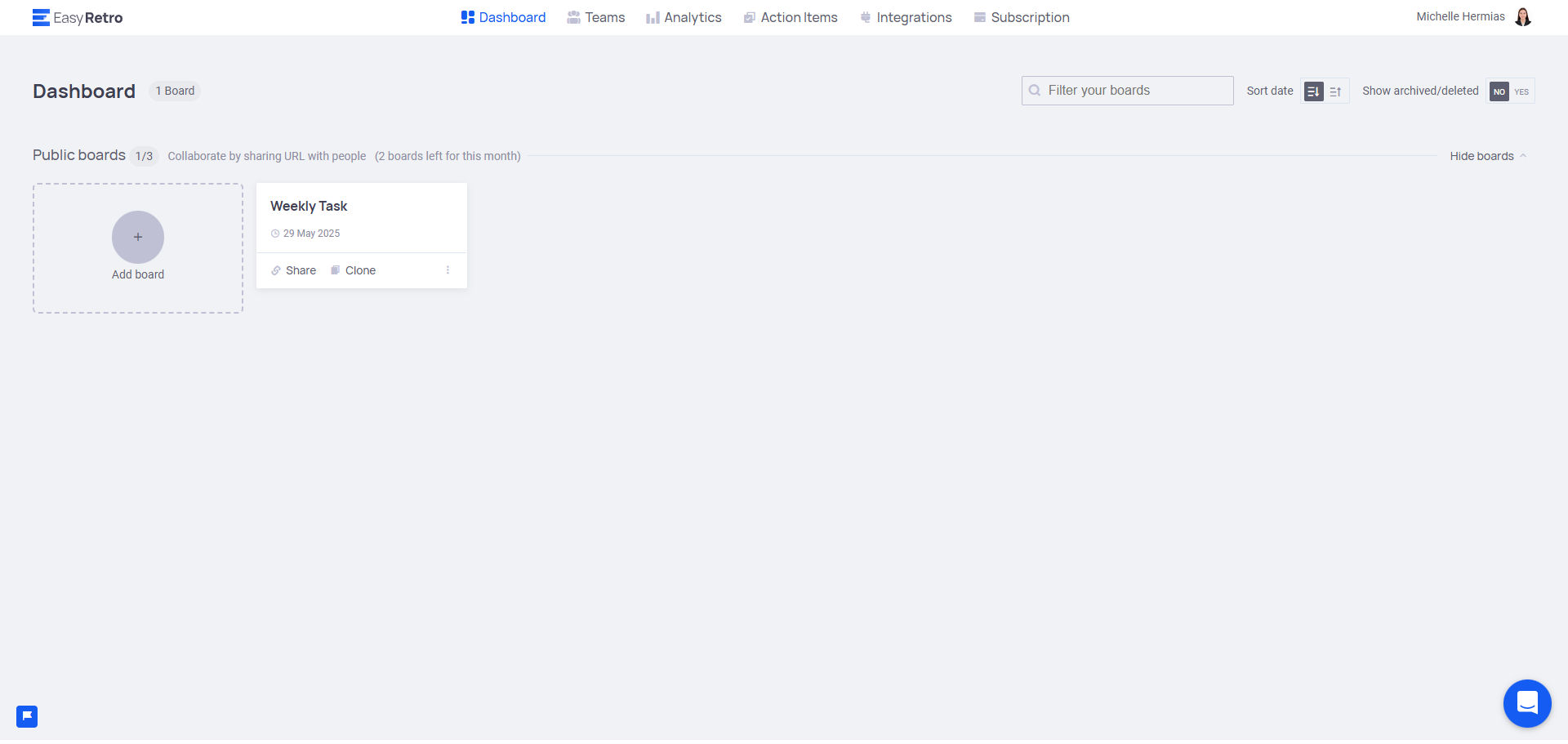Set show archived/deleted to YES
Viewport: 1568px width, 744px height.
[1521, 91]
